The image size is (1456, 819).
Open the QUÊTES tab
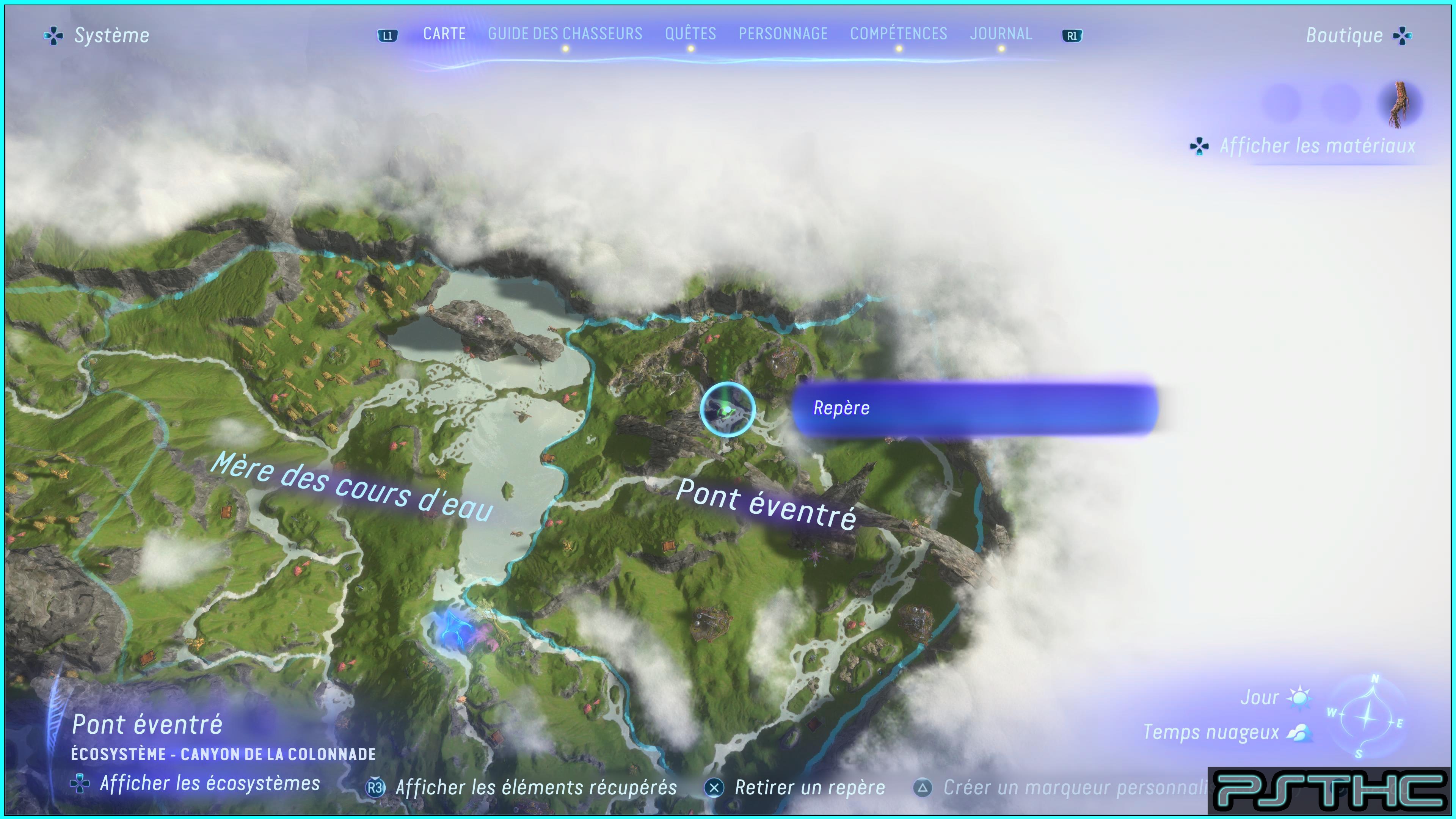(x=691, y=34)
